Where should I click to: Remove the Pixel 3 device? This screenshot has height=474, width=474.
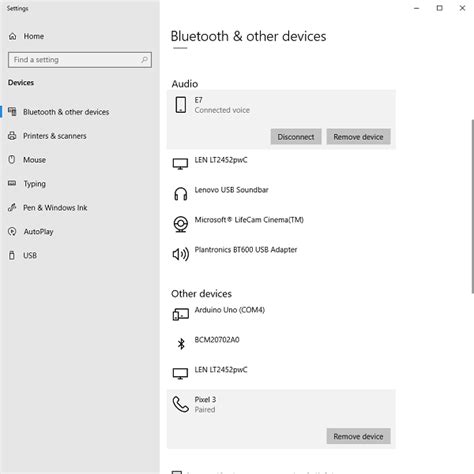point(358,436)
